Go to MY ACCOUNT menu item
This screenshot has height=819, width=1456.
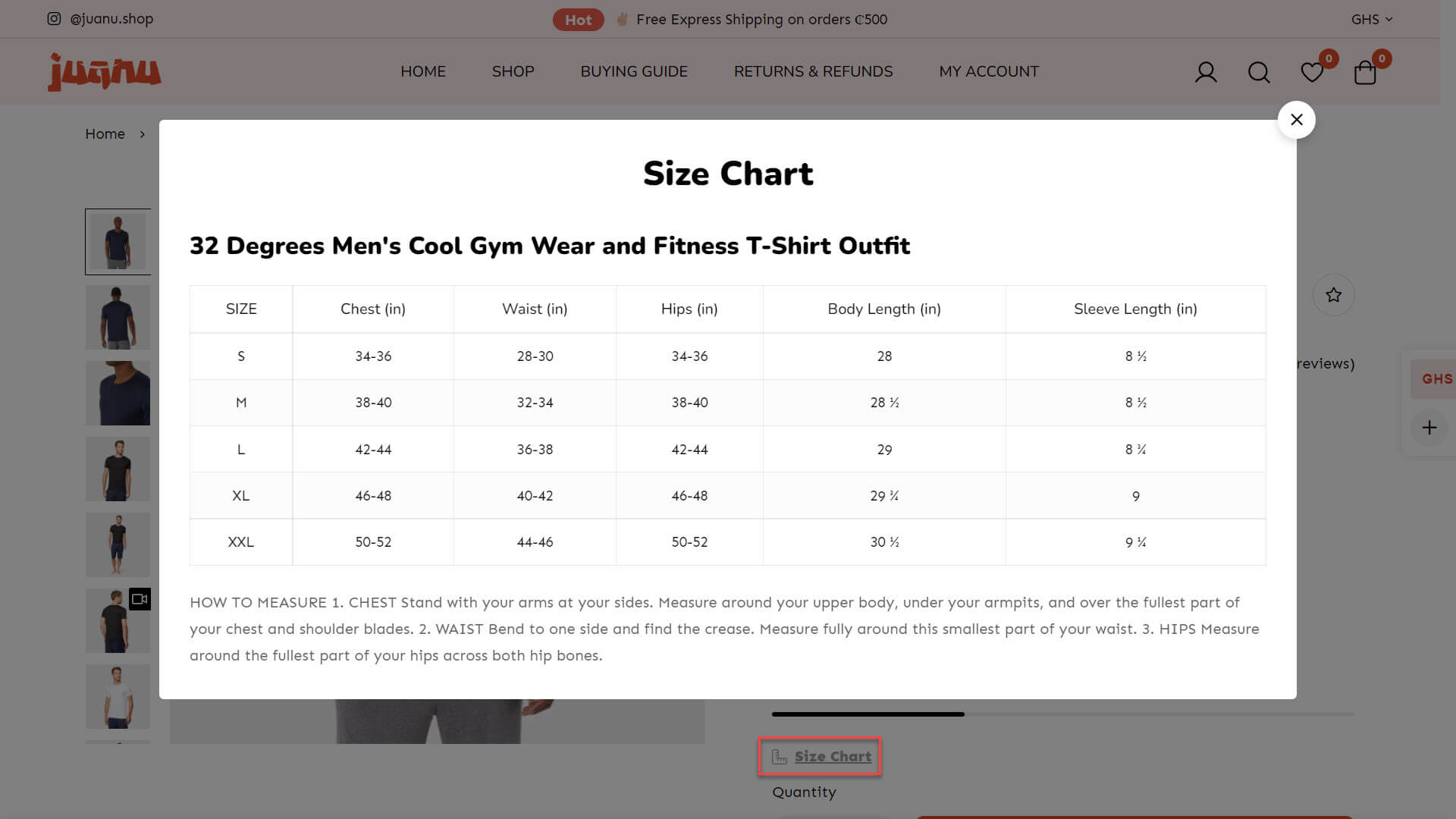coord(989,71)
